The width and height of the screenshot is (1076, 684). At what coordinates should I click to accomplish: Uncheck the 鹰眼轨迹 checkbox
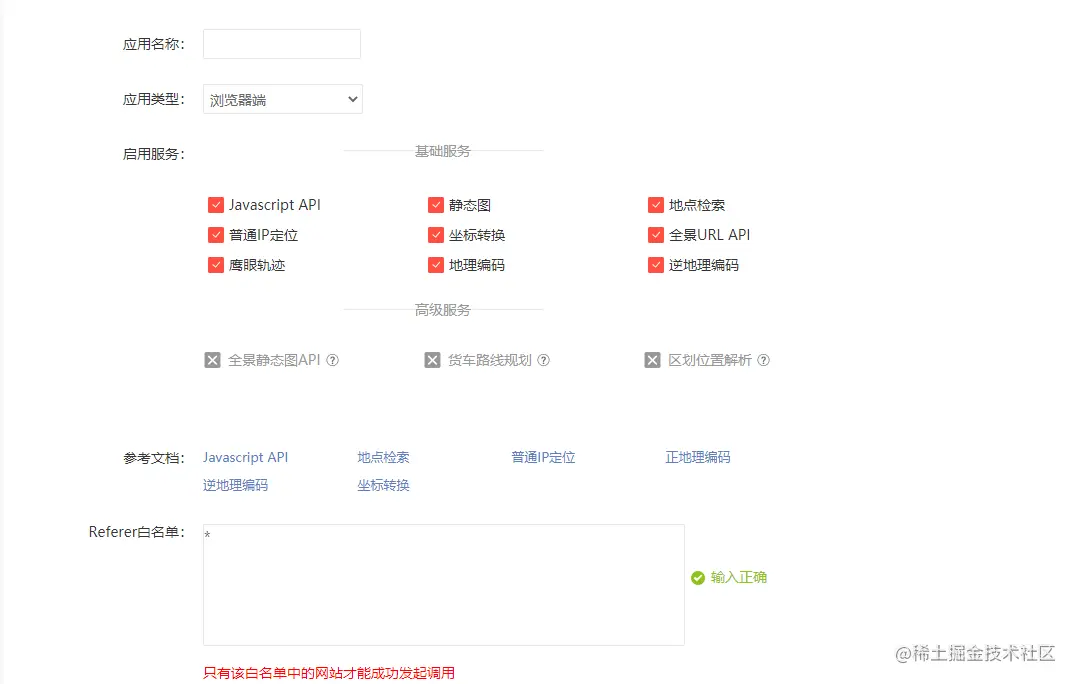[216, 264]
